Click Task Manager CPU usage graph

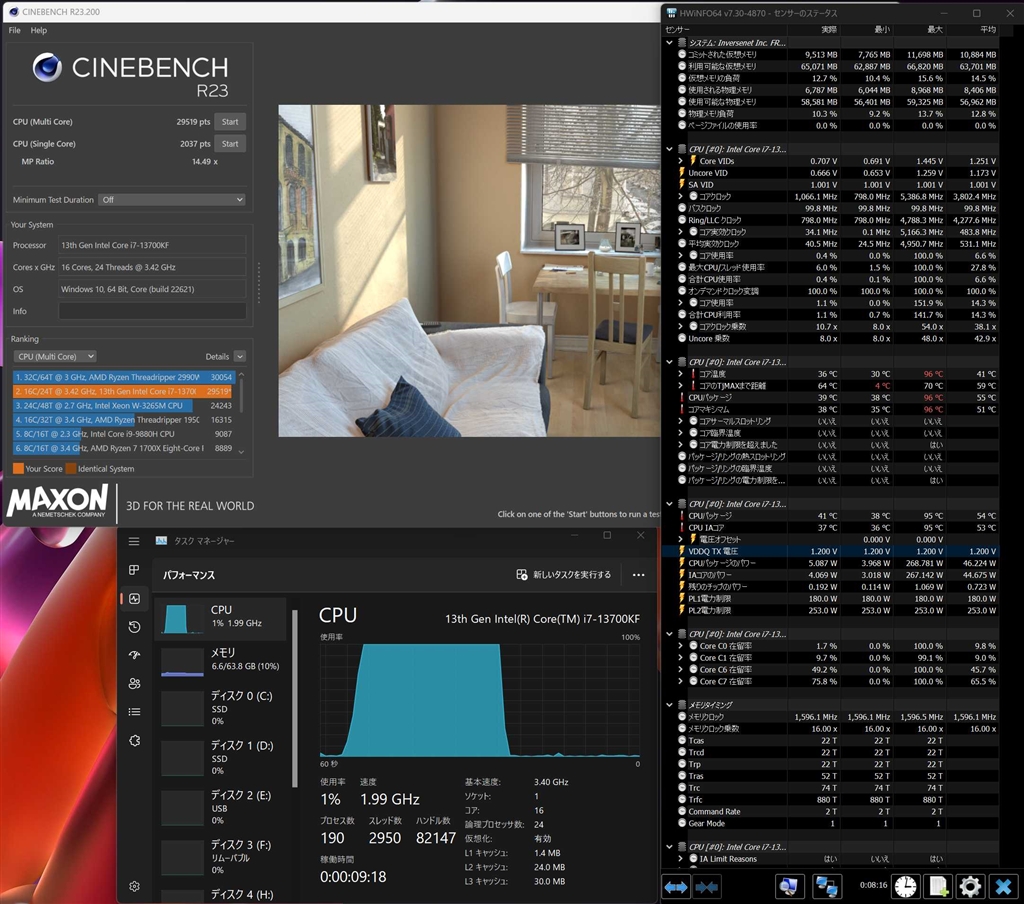[x=480, y=700]
